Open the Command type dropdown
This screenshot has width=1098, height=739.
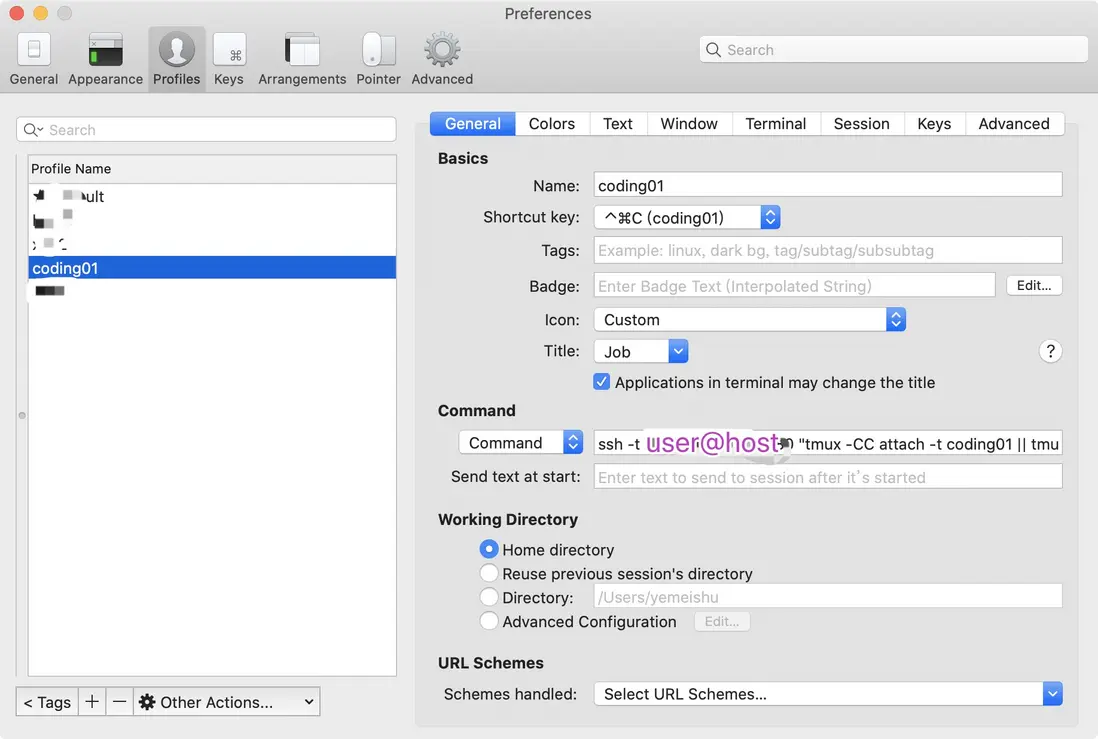pos(520,442)
